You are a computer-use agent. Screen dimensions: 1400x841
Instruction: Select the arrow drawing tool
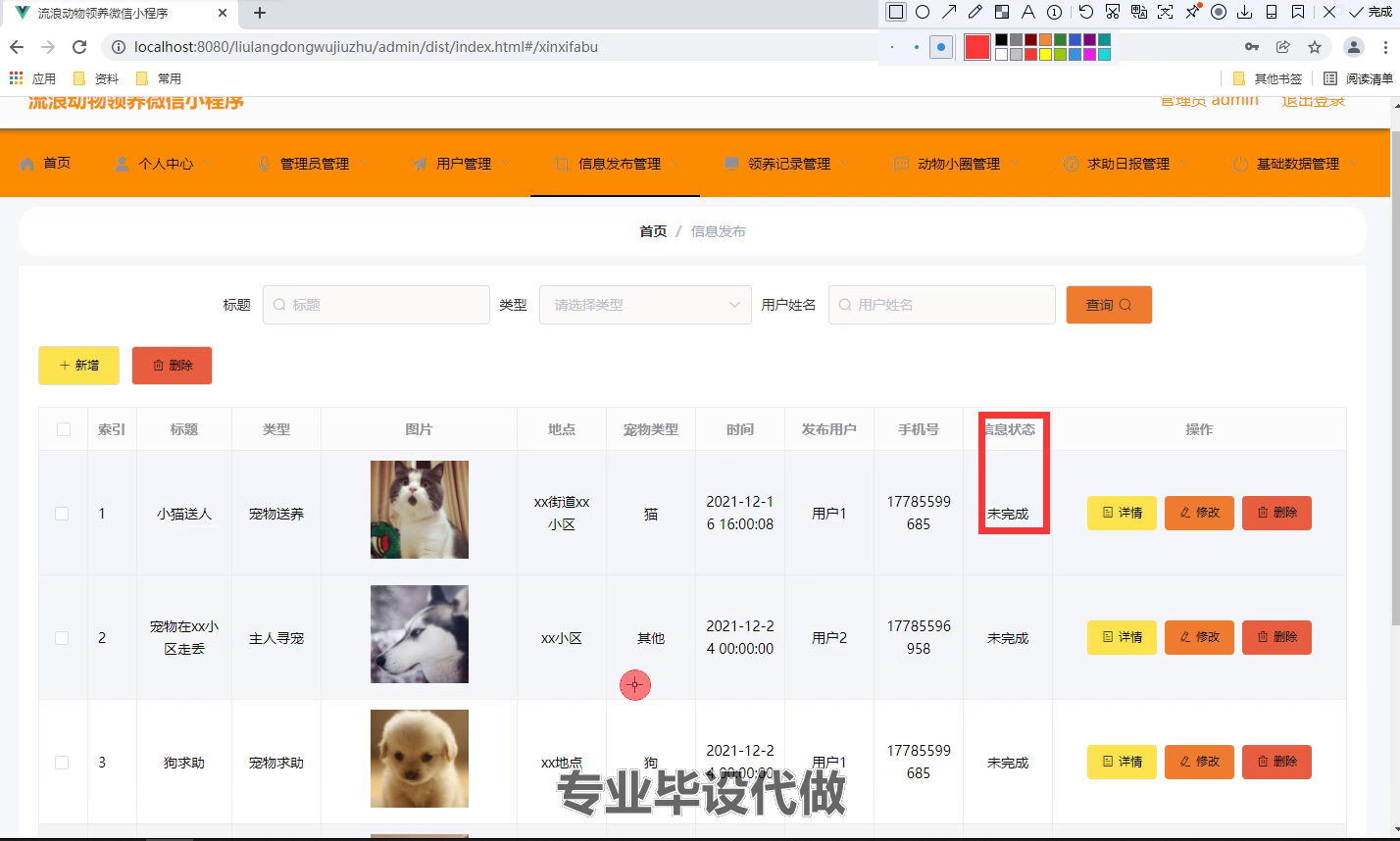coord(949,12)
